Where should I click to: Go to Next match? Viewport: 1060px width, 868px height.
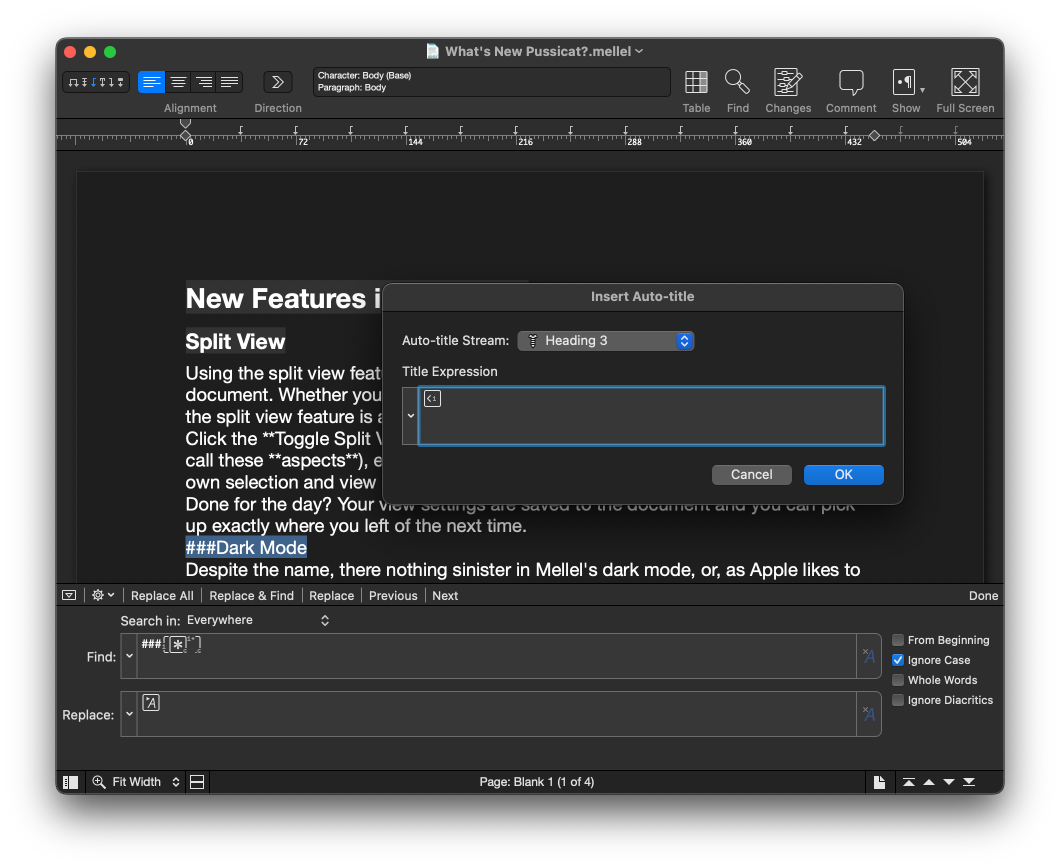pyautogui.click(x=445, y=596)
